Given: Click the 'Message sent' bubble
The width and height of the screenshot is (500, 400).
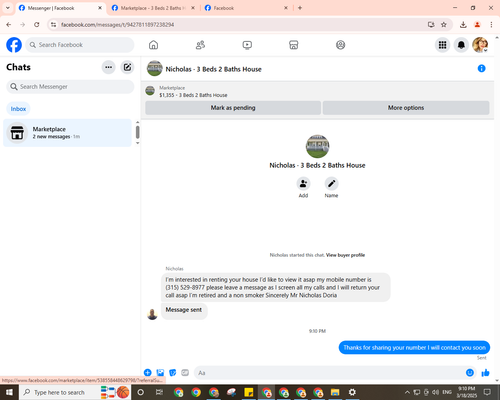Looking at the screenshot, I should pos(184,310).
